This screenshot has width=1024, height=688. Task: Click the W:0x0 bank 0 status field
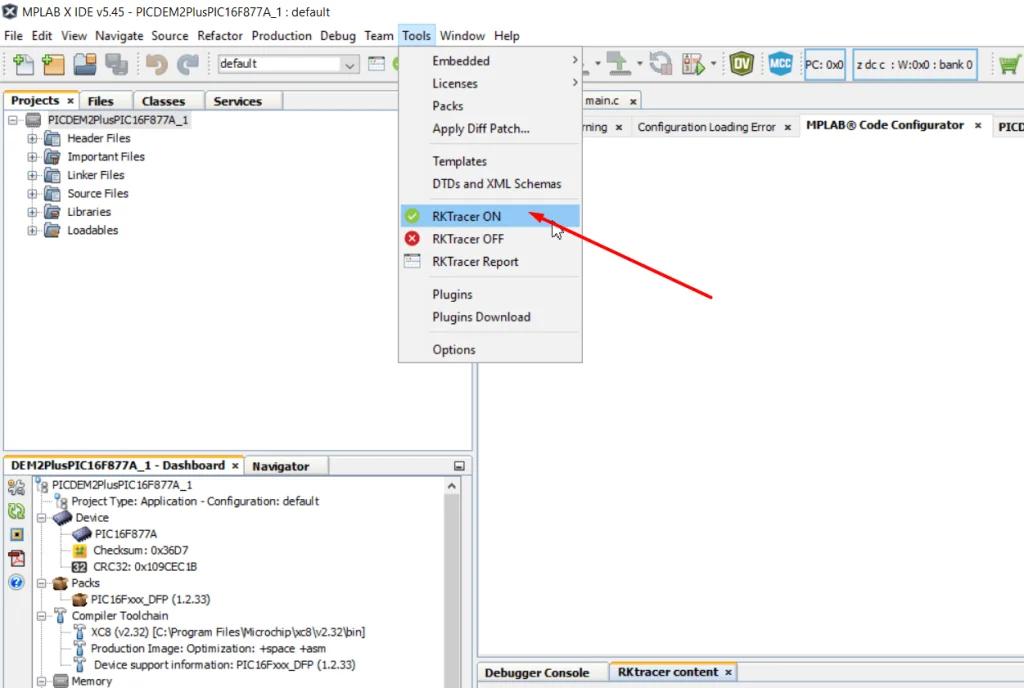[x=915, y=65]
